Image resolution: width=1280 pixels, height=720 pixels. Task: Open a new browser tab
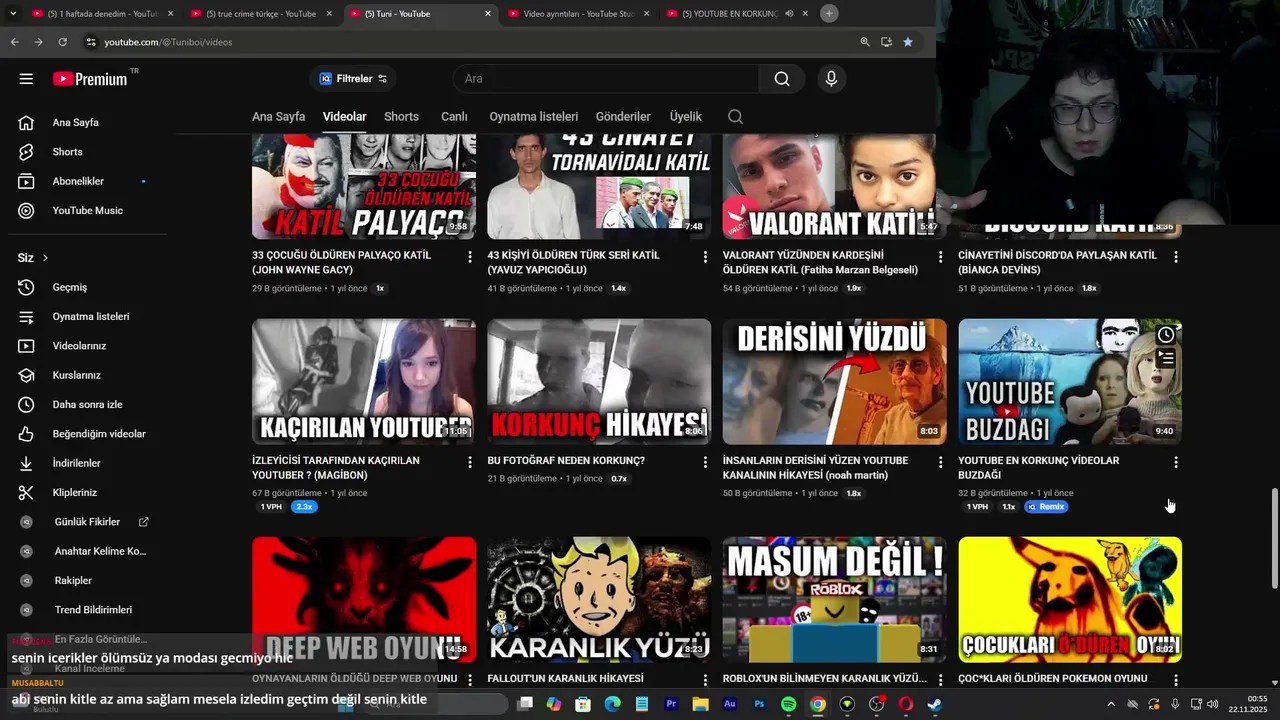click(829, 14)
